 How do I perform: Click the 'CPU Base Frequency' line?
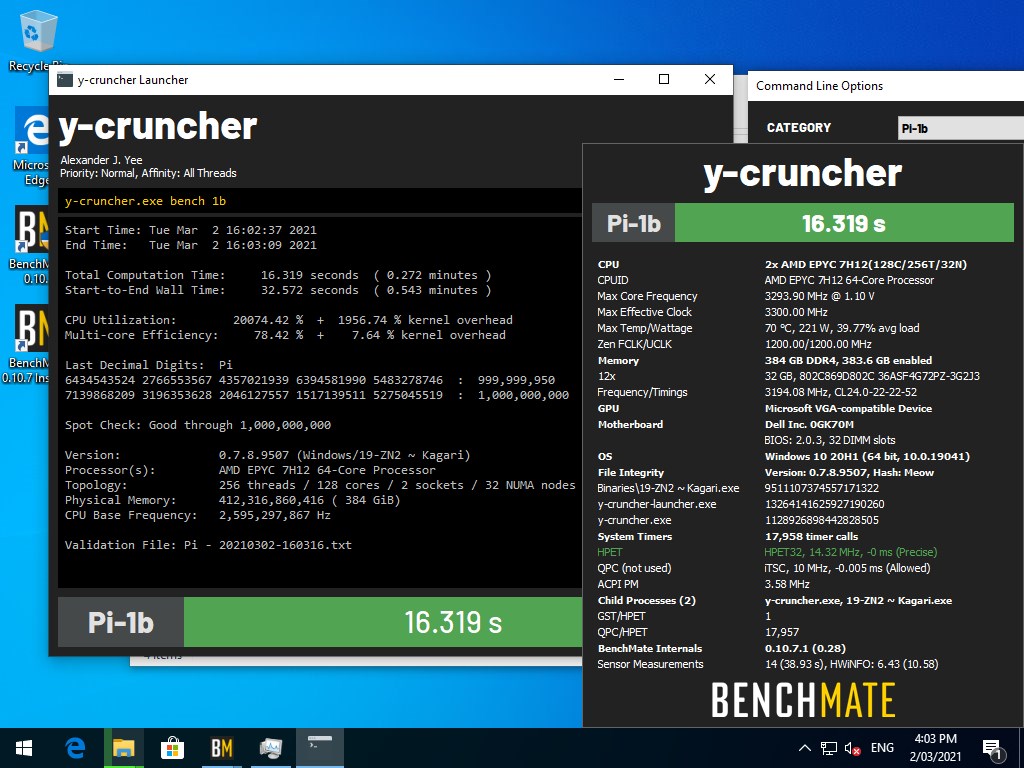point(198,515)
